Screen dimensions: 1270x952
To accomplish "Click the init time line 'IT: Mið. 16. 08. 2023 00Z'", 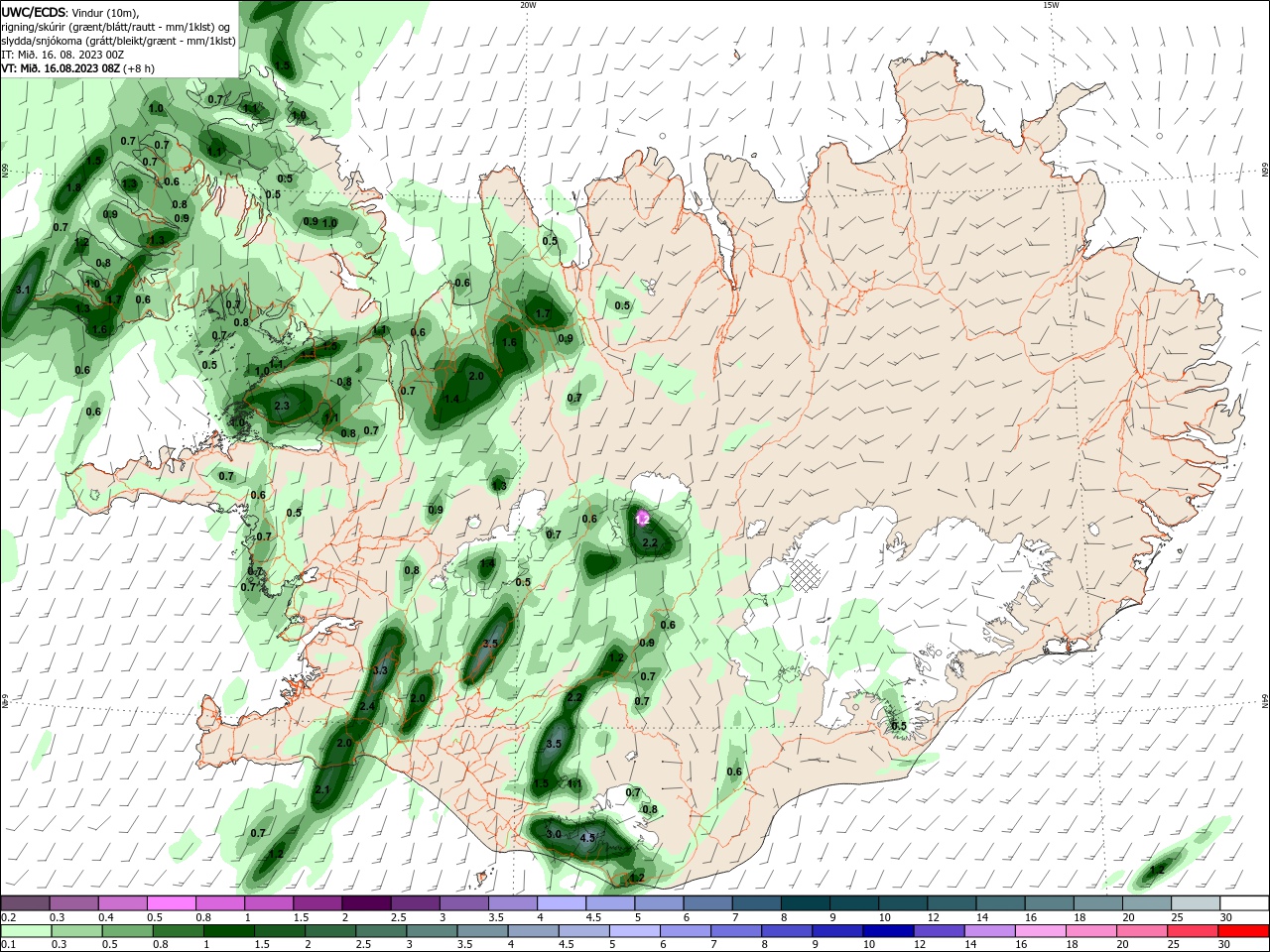I will click(x=63, y=55).
